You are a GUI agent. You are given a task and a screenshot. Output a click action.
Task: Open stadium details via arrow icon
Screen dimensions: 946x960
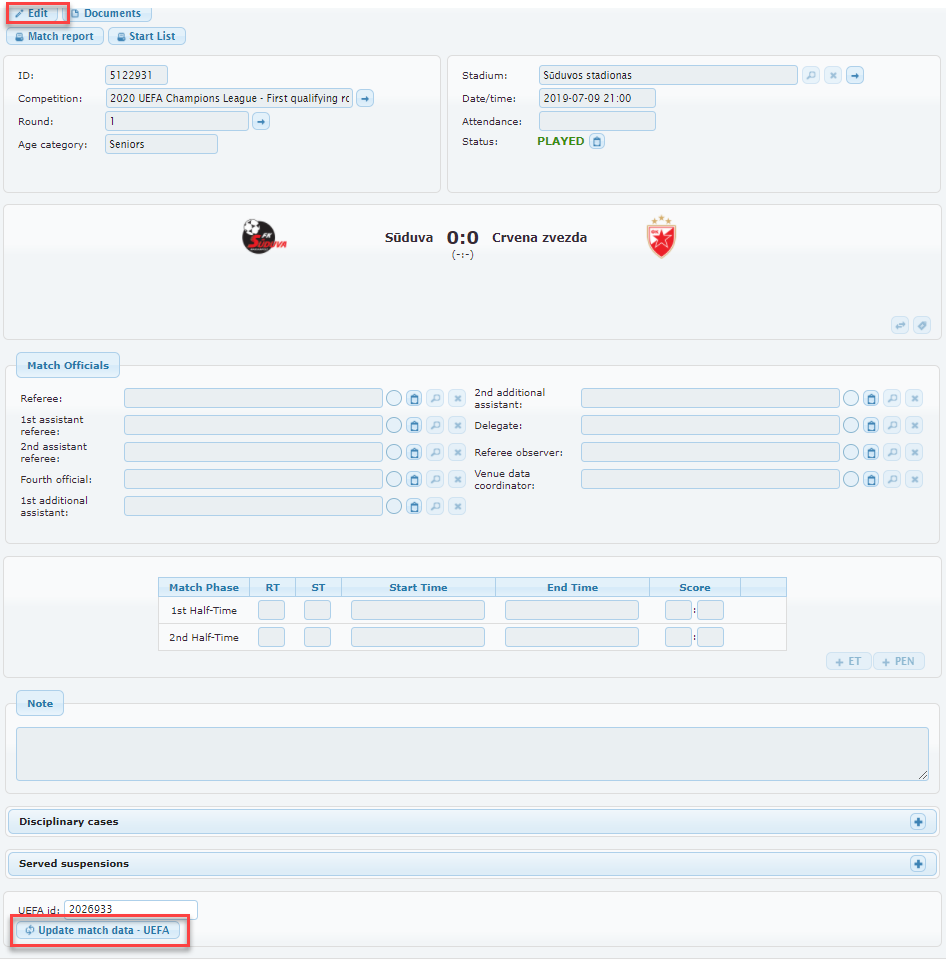(x=855, y=75)
